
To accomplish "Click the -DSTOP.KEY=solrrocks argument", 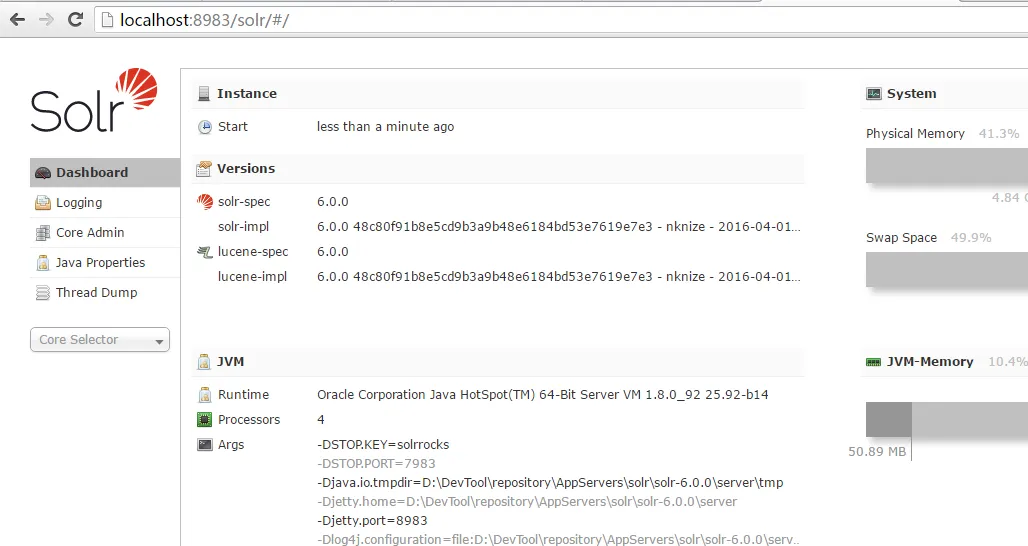I will 383,444.
